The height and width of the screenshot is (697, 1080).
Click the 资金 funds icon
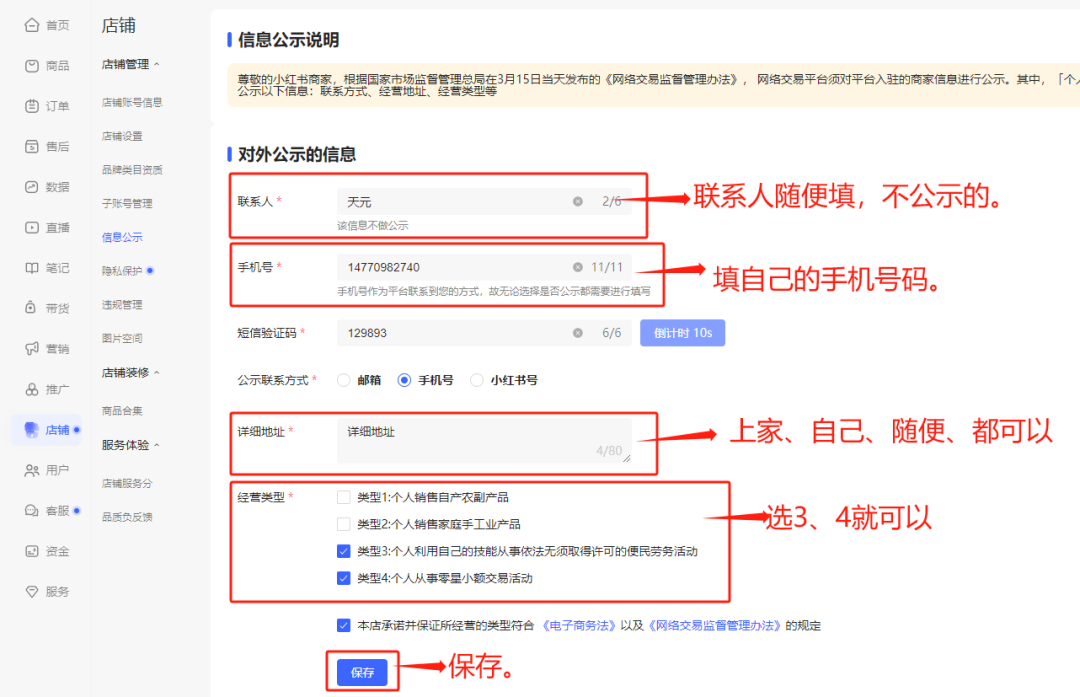(30, 551)
